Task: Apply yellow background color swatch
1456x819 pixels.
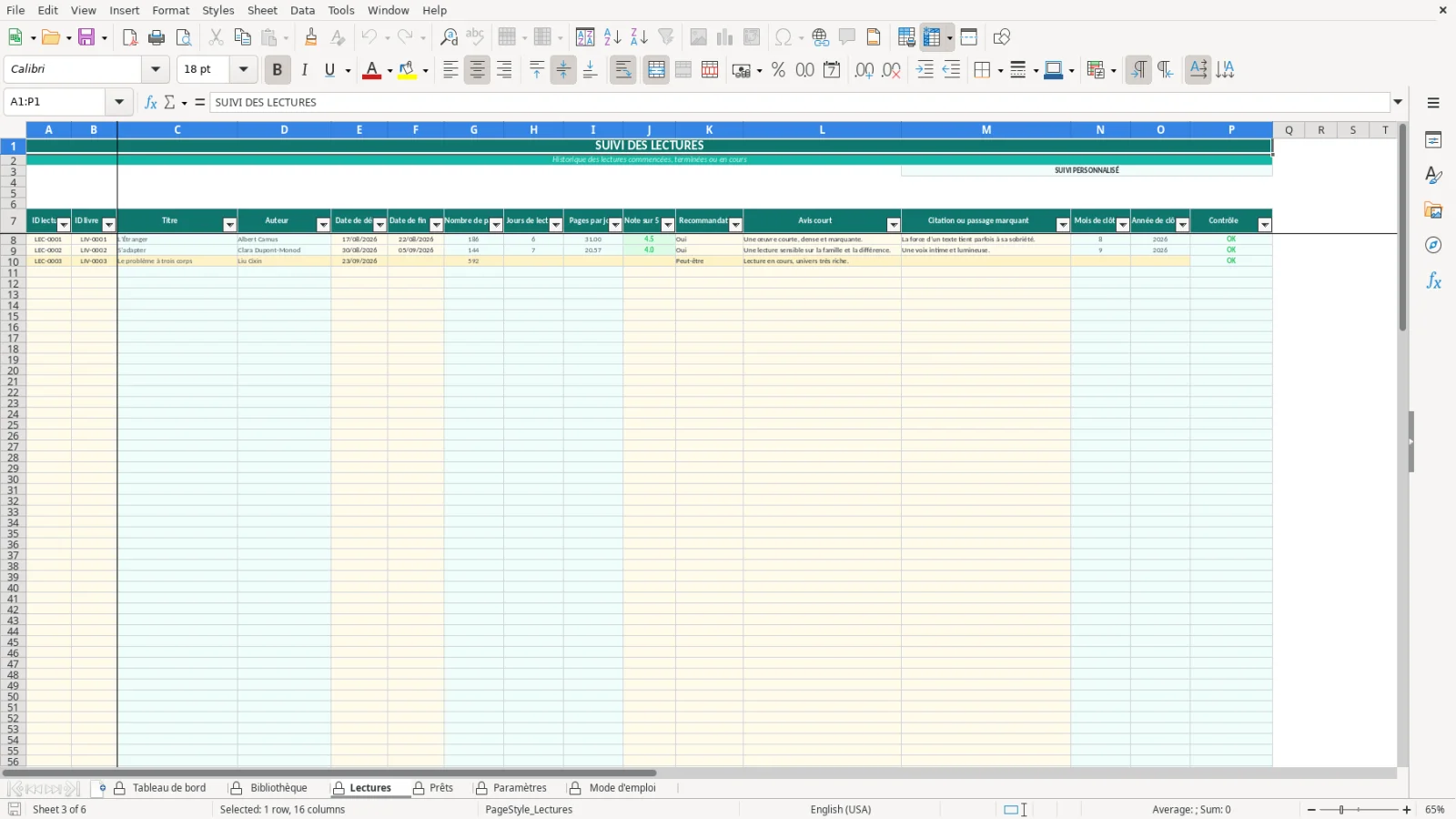Action: (407, 70)
